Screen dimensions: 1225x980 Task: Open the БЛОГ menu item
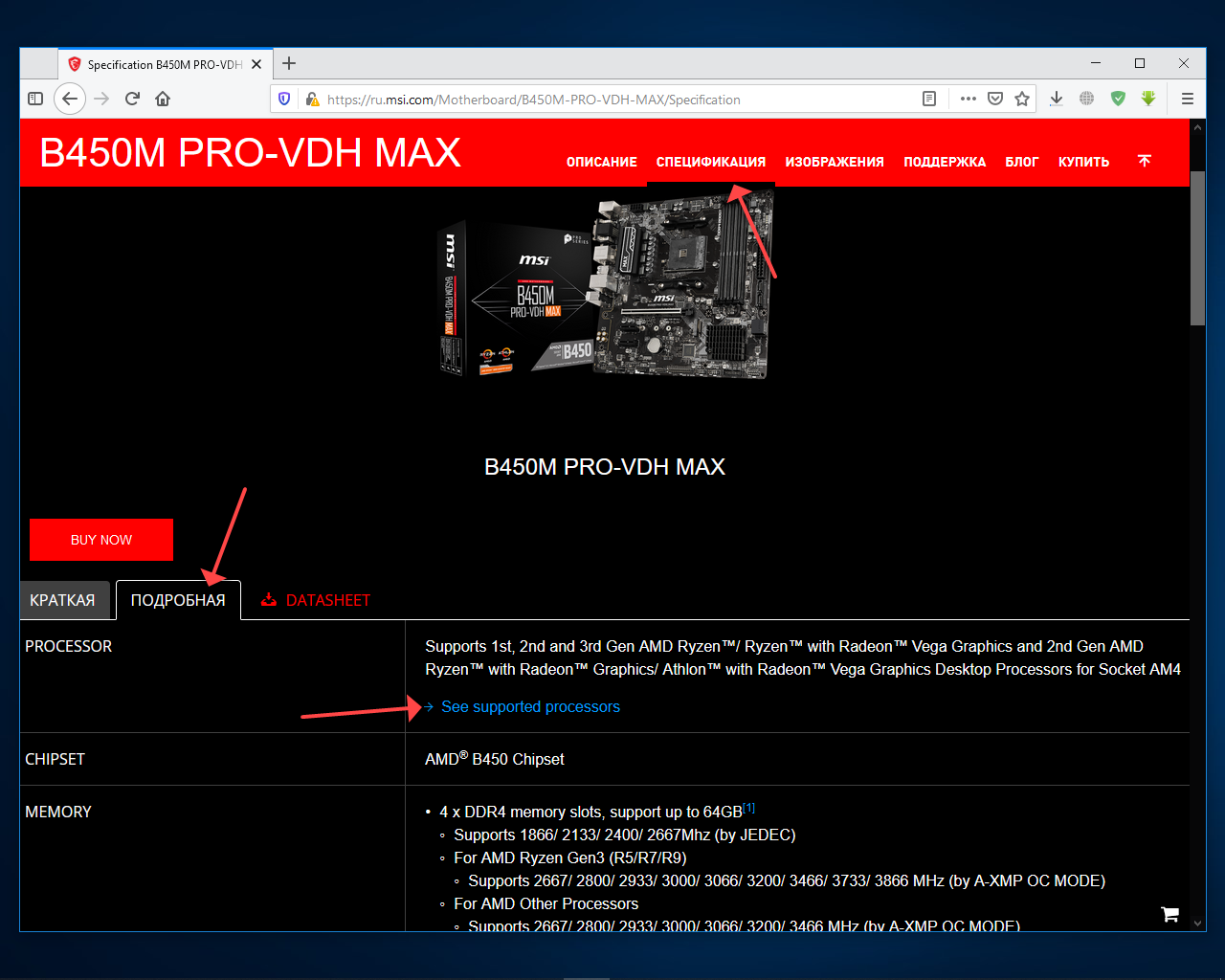[x=1022, y=162]
